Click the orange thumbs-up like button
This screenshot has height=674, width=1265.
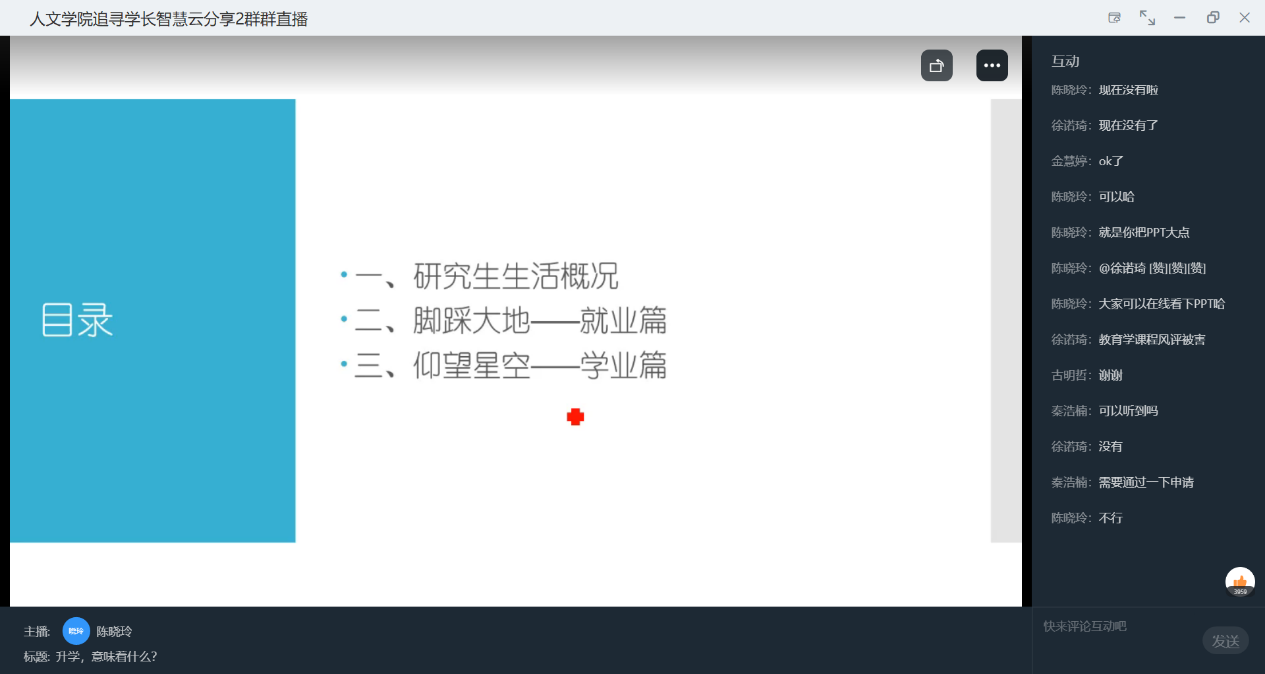[1240, 582]
